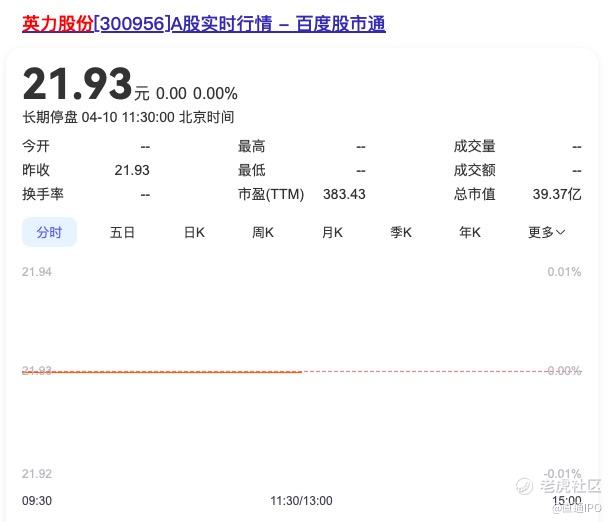Click the 成交量 label
Screen dimensions: 613x522
coord(474,146)
